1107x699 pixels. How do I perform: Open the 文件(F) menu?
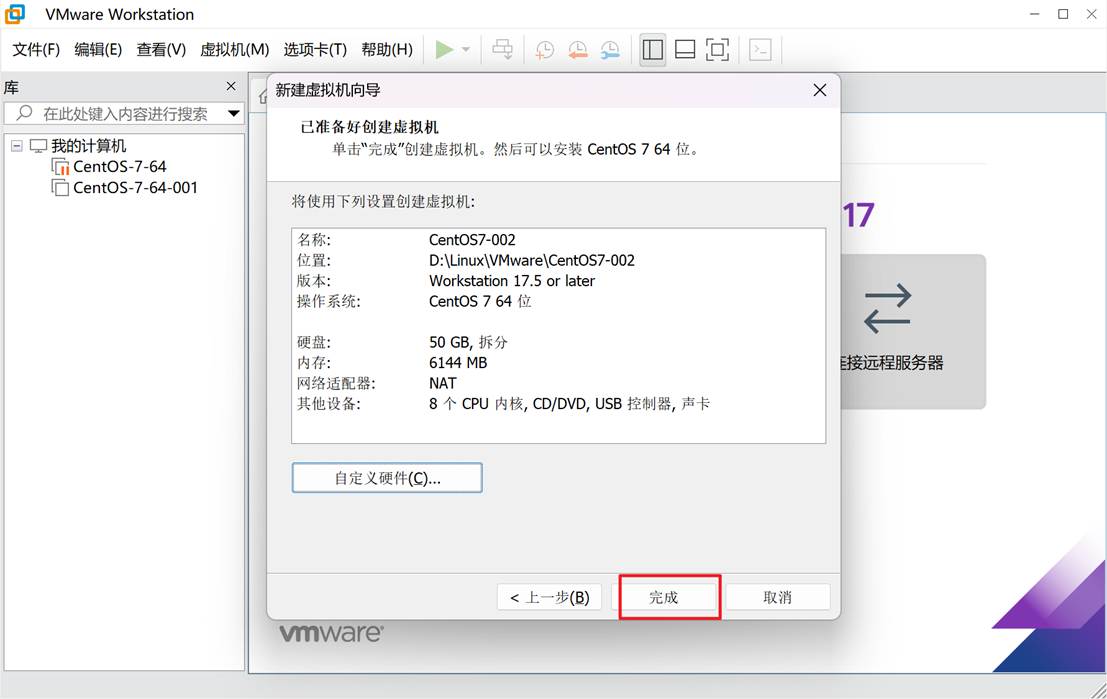coord(36,49)
